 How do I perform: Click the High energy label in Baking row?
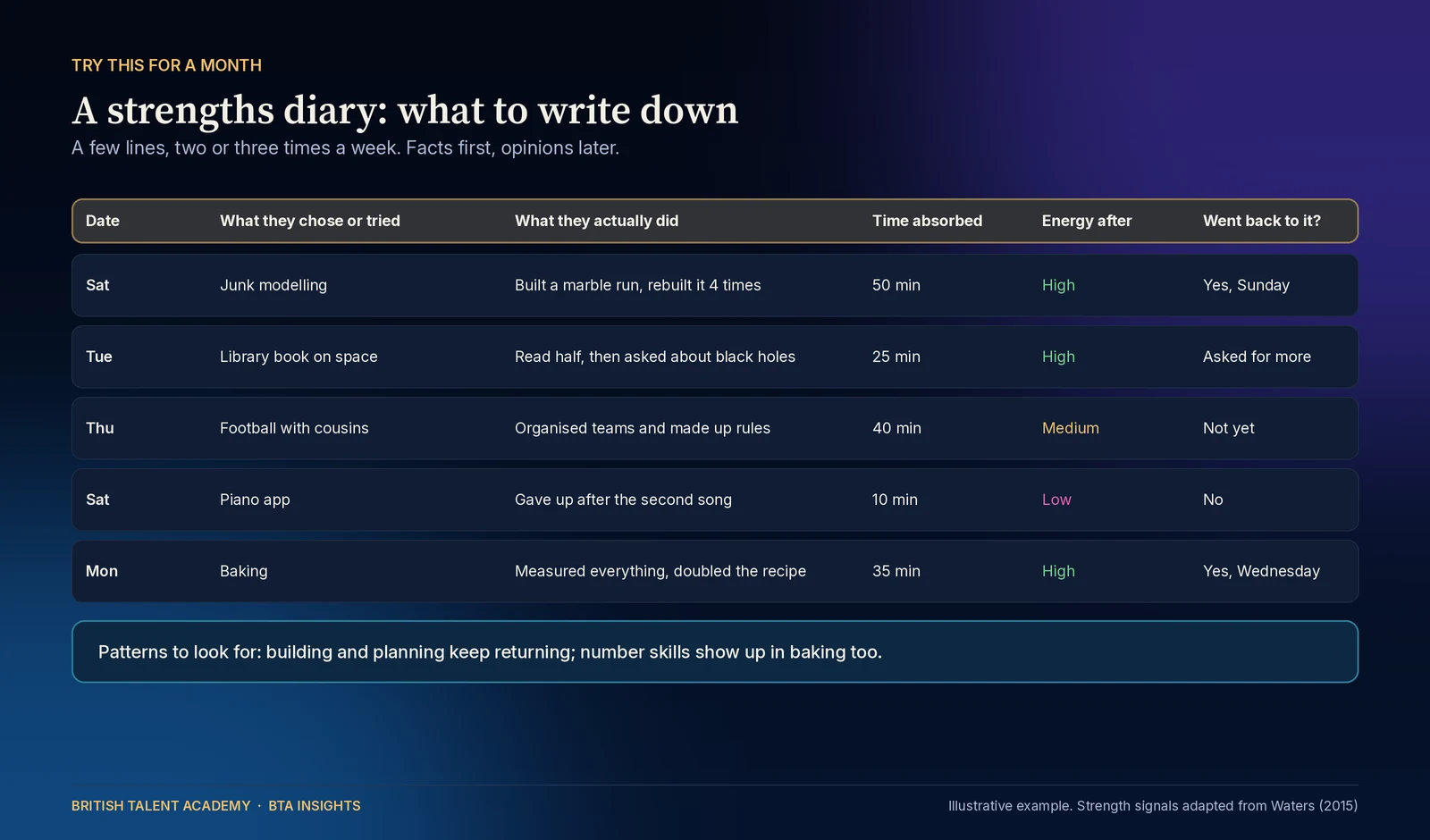[x=1058, y=571]
